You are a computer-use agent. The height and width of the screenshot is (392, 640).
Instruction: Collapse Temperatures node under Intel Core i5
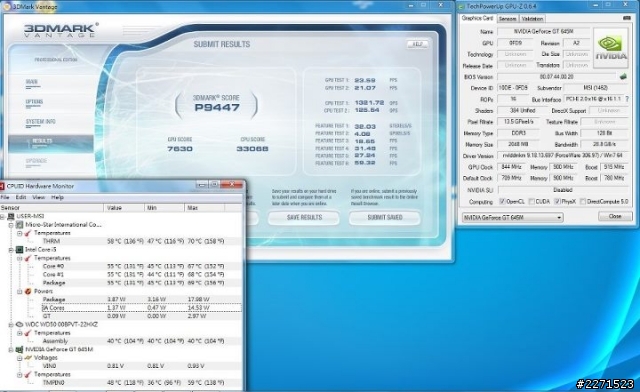(x=20, y=258)
